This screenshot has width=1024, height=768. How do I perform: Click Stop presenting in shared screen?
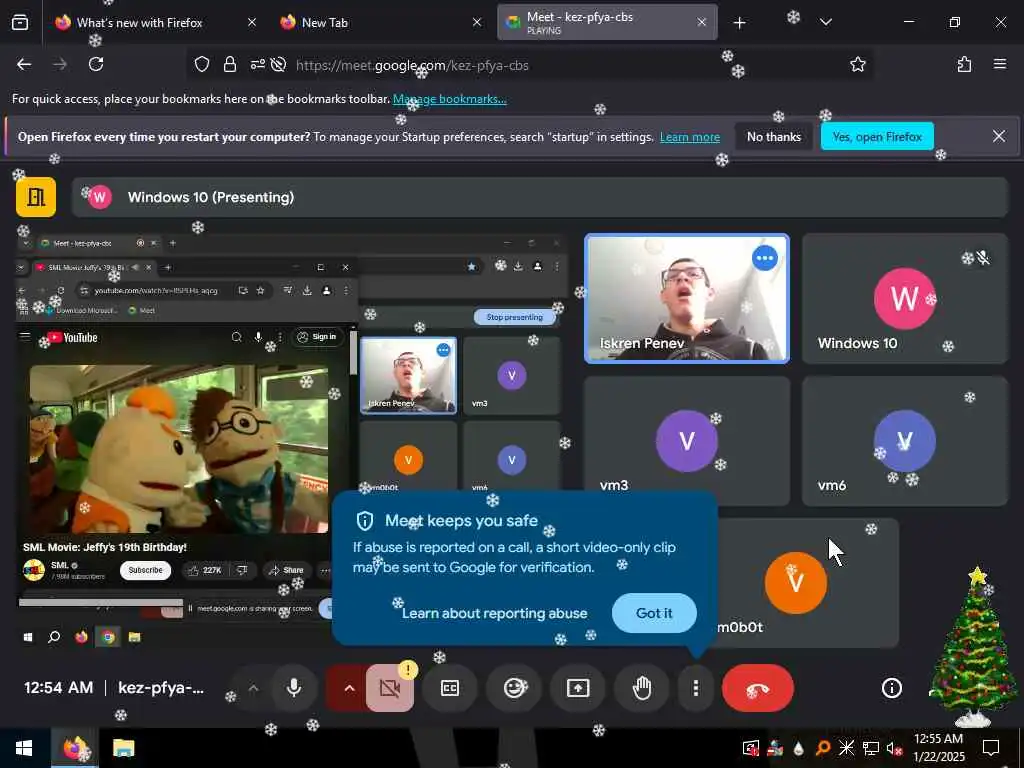(x=515, y=317)
